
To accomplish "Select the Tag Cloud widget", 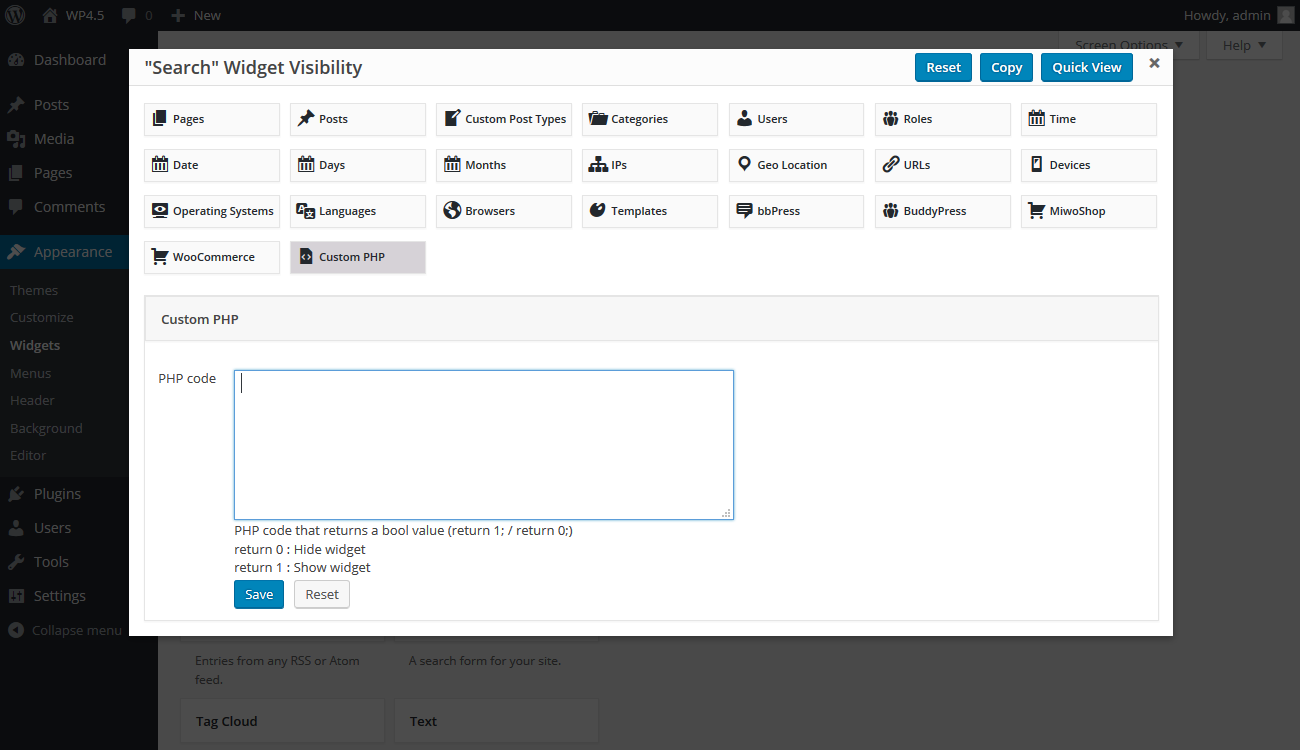I will pos(282,721).
